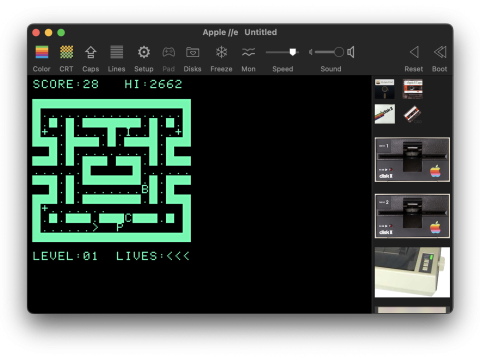480x360 pixels.
Task: Toggle scan Lines icon
Action: [x=116, y=52]
